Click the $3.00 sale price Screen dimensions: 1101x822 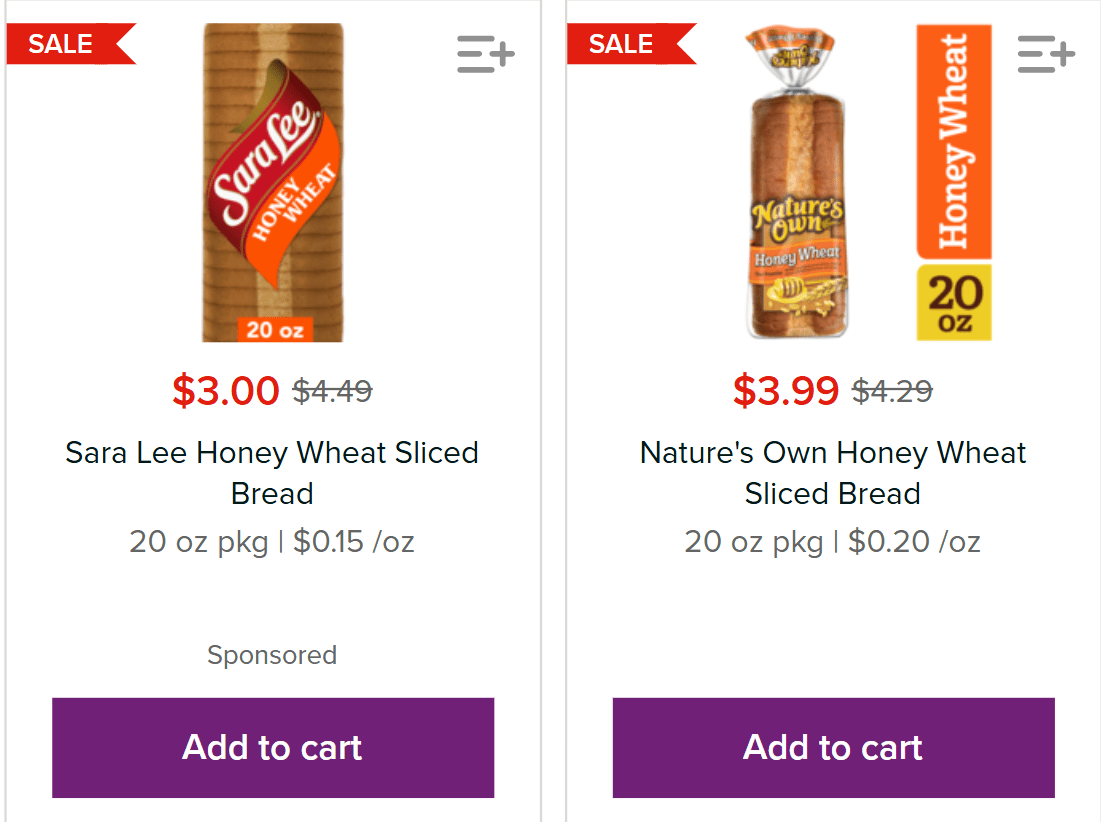pyautogui.click(x=225, y=390)
